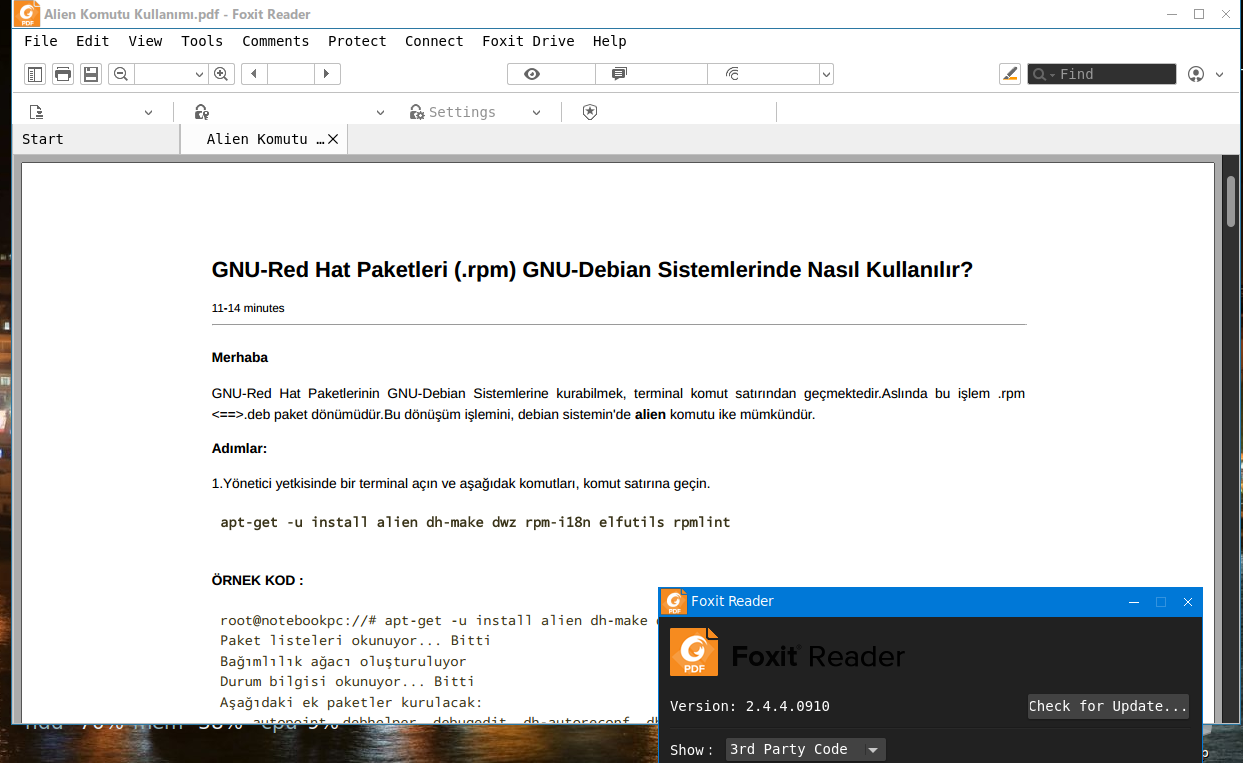Click the vertical scrollbar thumb
The image size is (1243, 763).
tap(1231, 203)
